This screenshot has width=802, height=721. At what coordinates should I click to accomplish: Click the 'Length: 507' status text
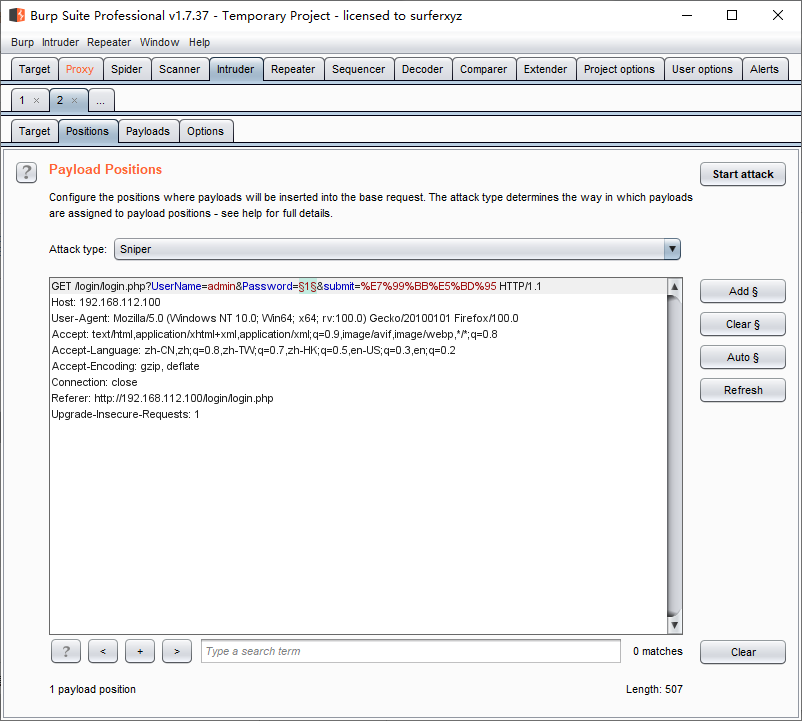click(654, 689)
